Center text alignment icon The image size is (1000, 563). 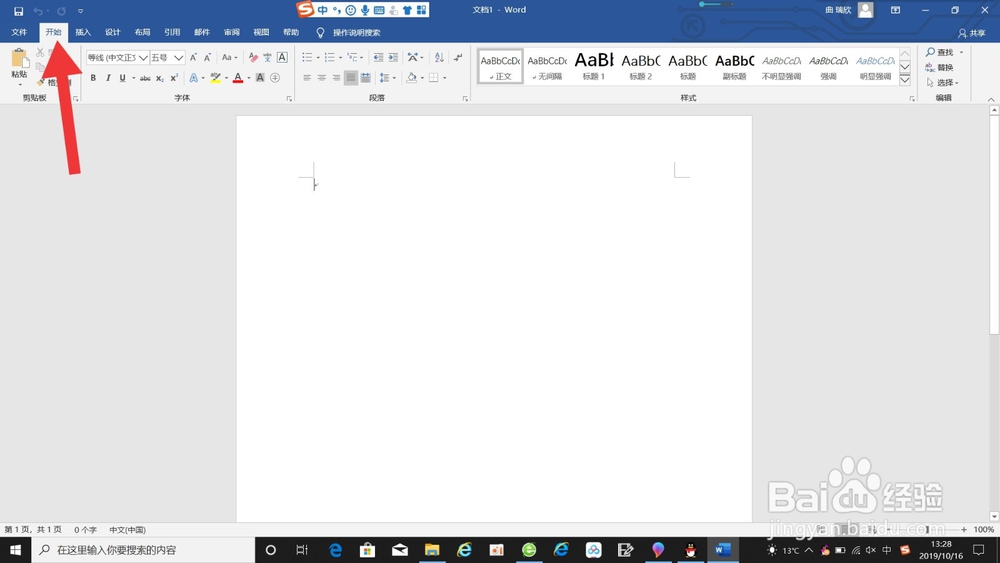(x=322, y=78)
